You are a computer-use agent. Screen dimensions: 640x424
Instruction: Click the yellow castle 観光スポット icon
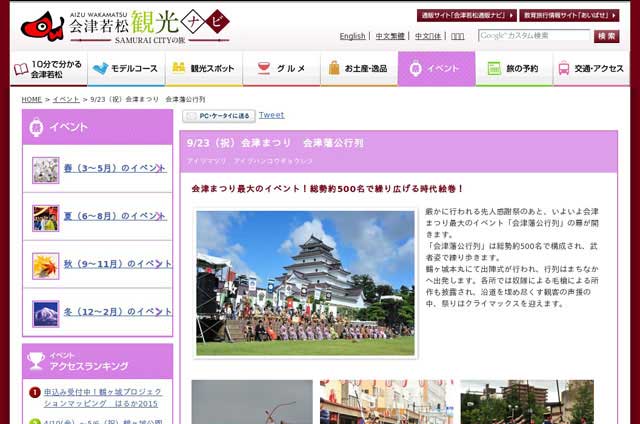click(x=178, y=67)
